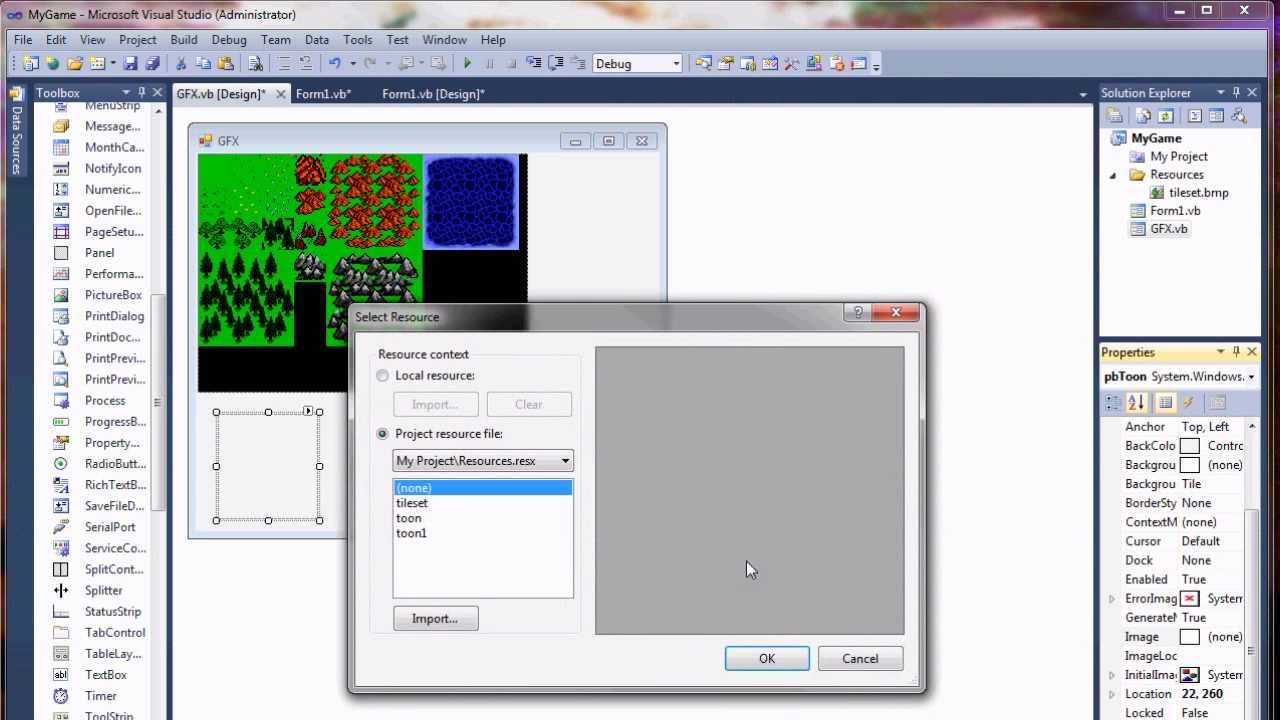Open the Project menu
1280x720 pixels.
tap(138, 40)
